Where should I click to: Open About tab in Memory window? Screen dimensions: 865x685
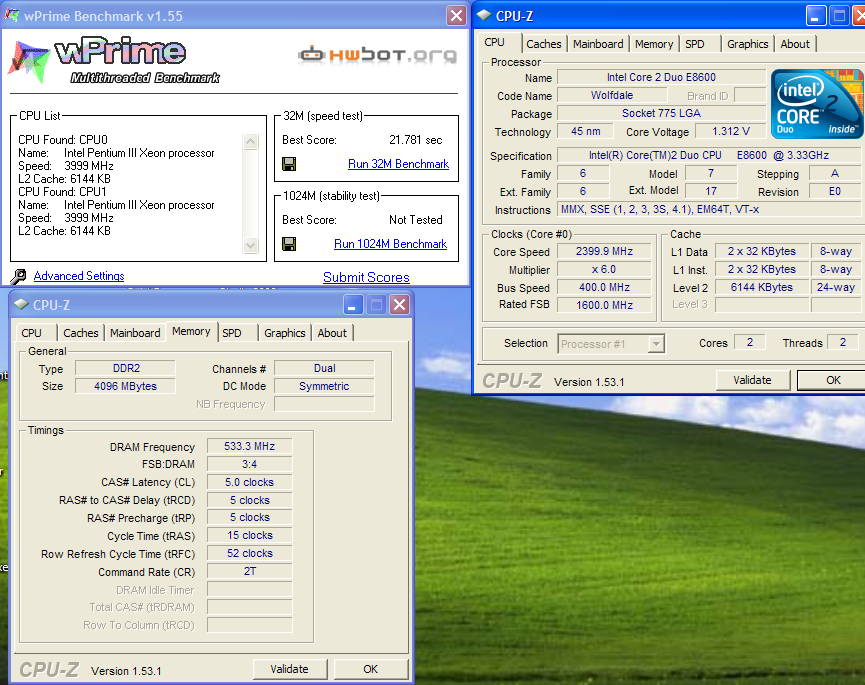(332, 333)
